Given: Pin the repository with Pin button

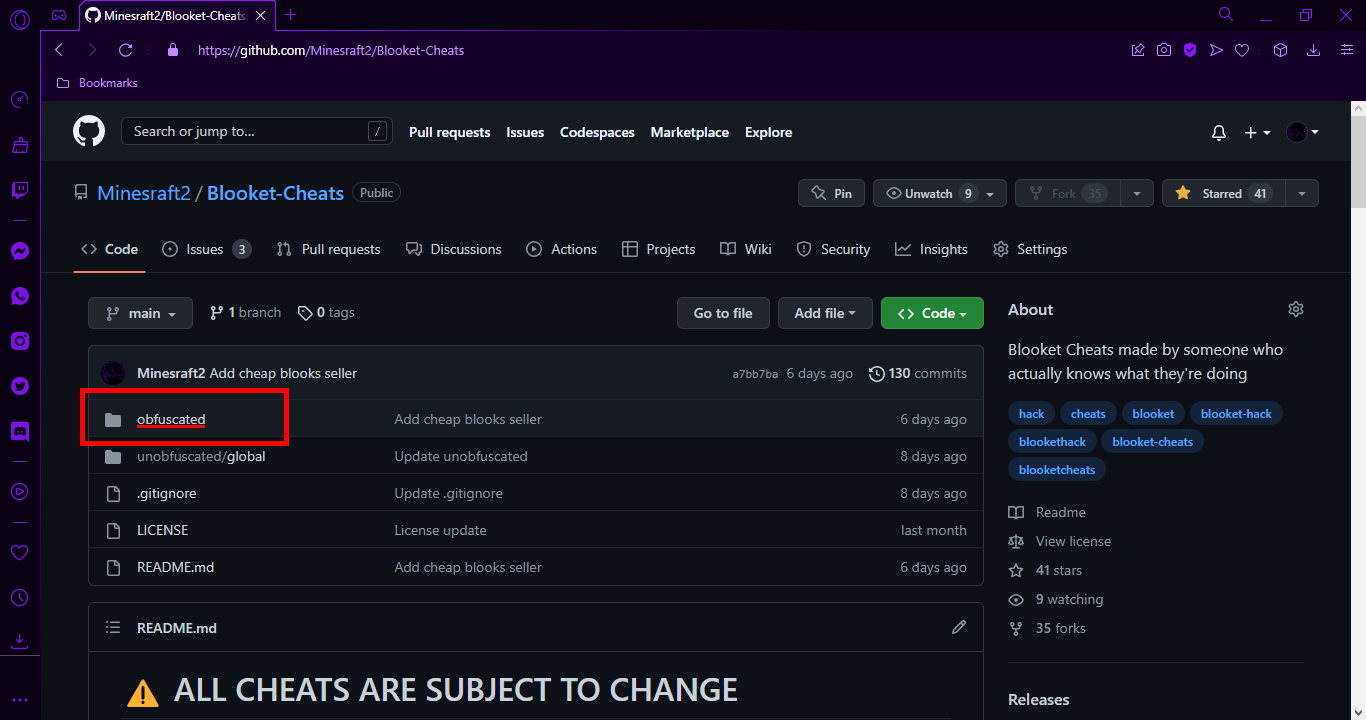Looking at the screenshot, I should 831,194.
